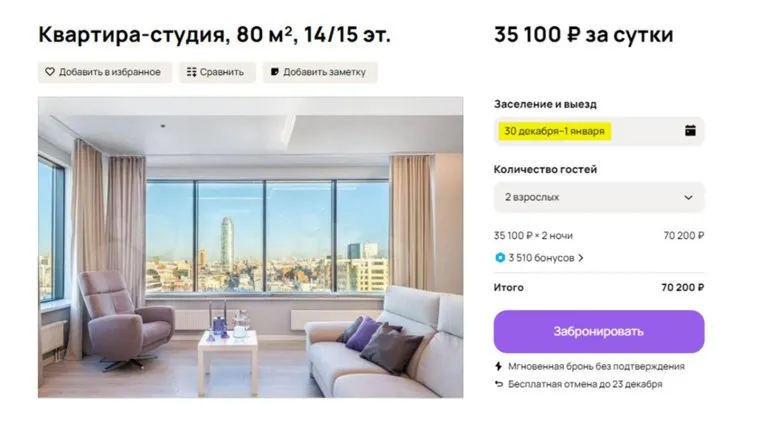Open the calendar icon in date field
The image size is (760, 423).
coord(689,130)
